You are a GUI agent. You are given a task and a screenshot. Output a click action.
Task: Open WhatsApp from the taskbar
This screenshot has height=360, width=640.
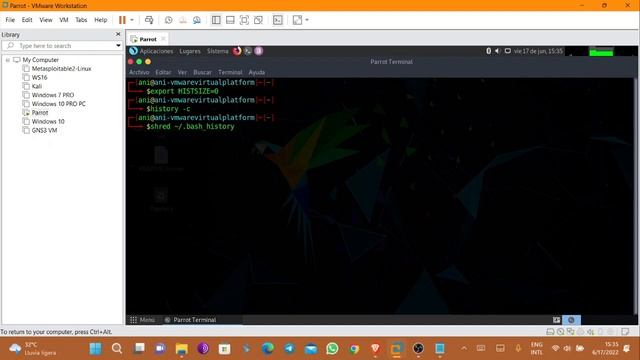pyautogui.click(x=332, y=349)
